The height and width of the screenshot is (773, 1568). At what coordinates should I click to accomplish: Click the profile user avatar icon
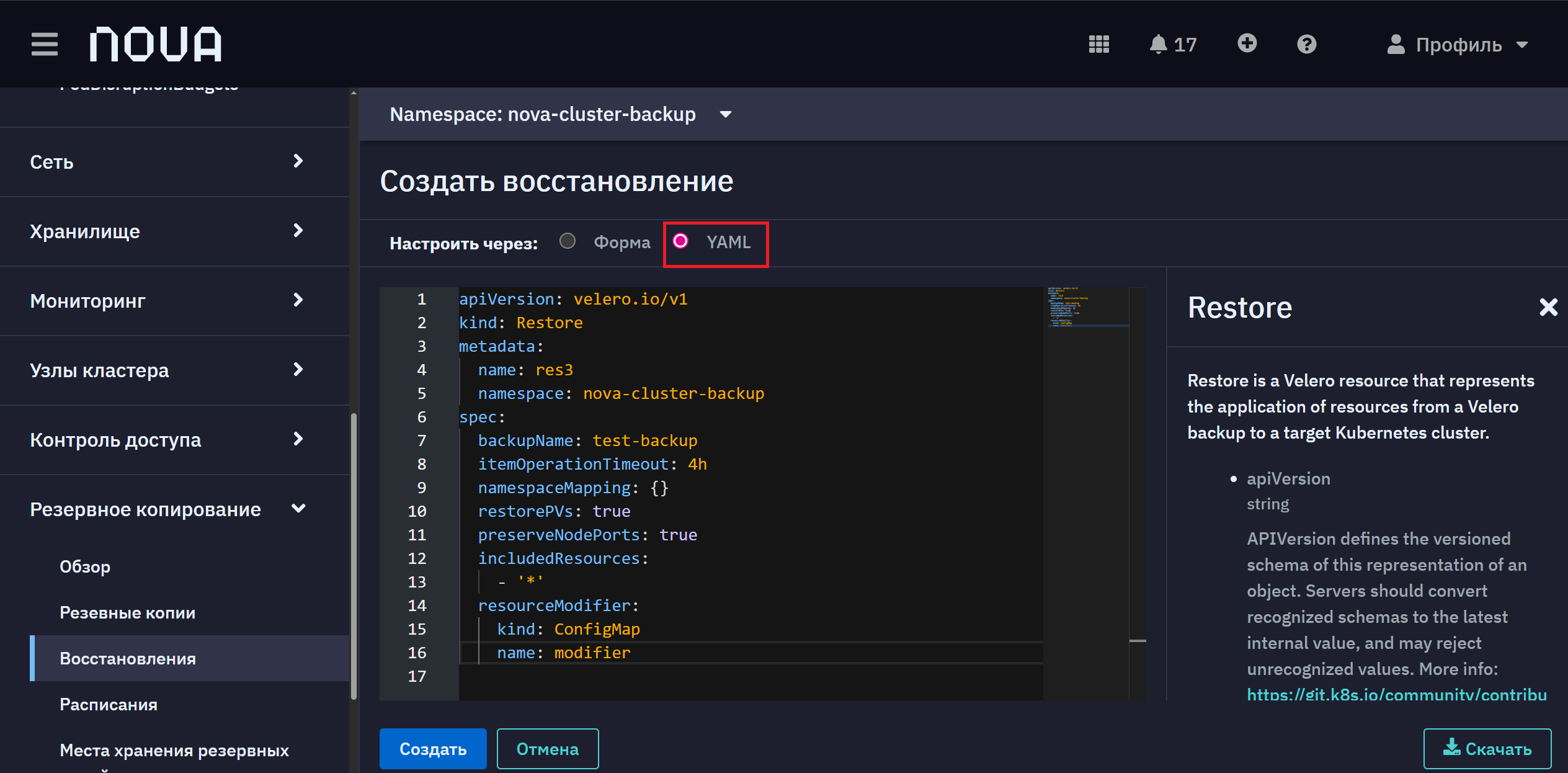(1396, 44)
